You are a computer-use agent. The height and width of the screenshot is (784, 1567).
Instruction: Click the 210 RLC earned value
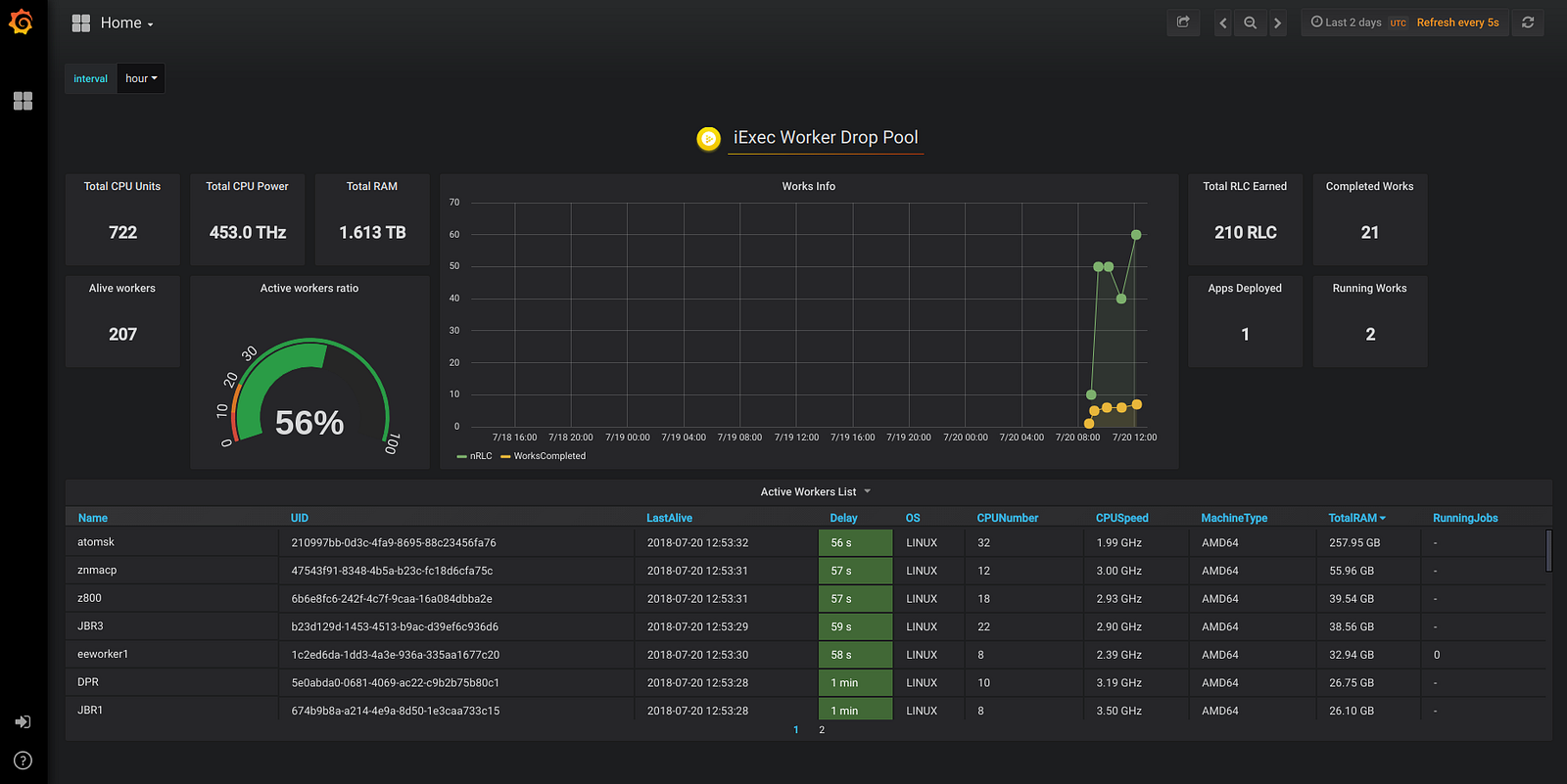[x=1246, y=232]
